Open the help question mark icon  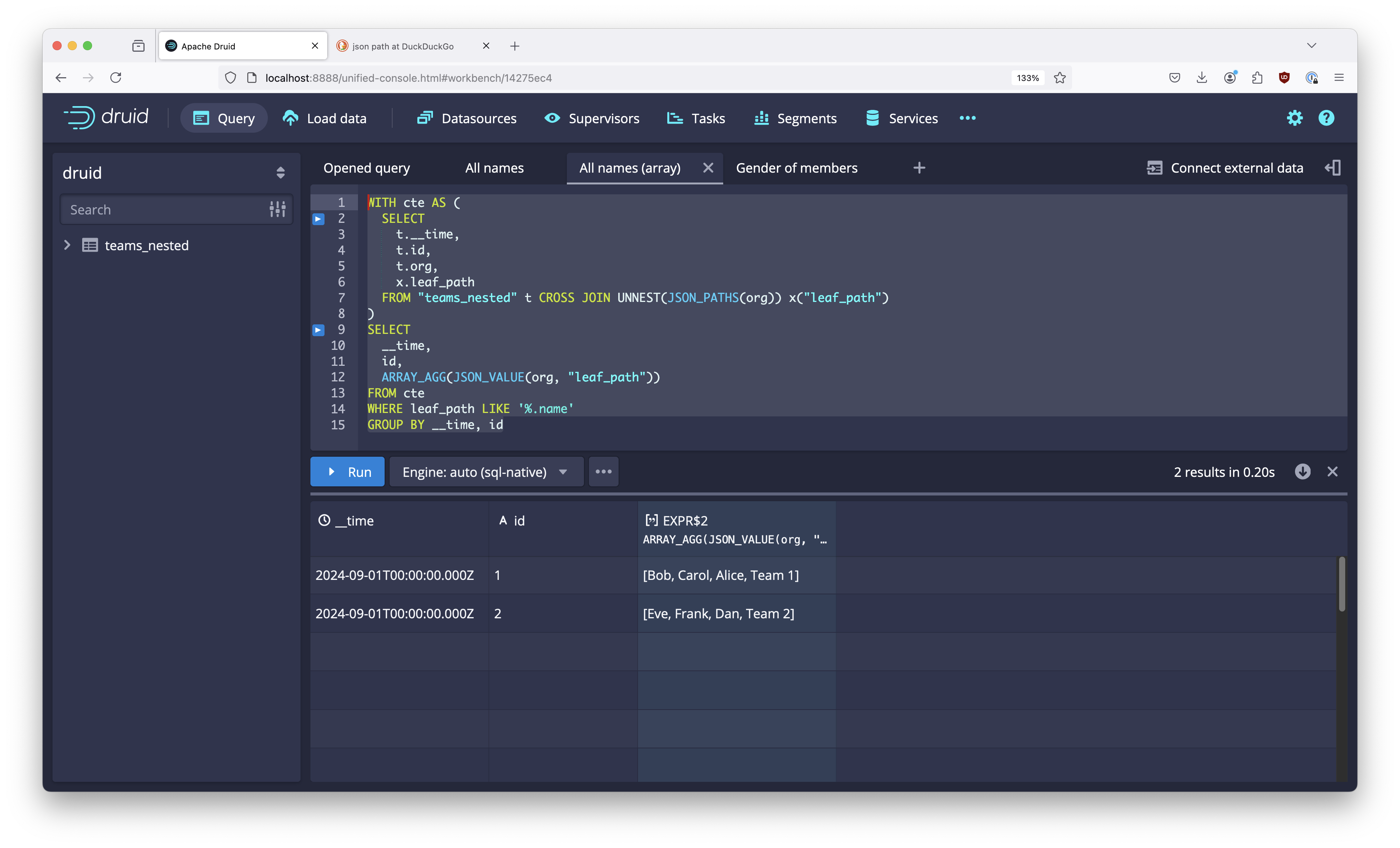coord(1326,118)
